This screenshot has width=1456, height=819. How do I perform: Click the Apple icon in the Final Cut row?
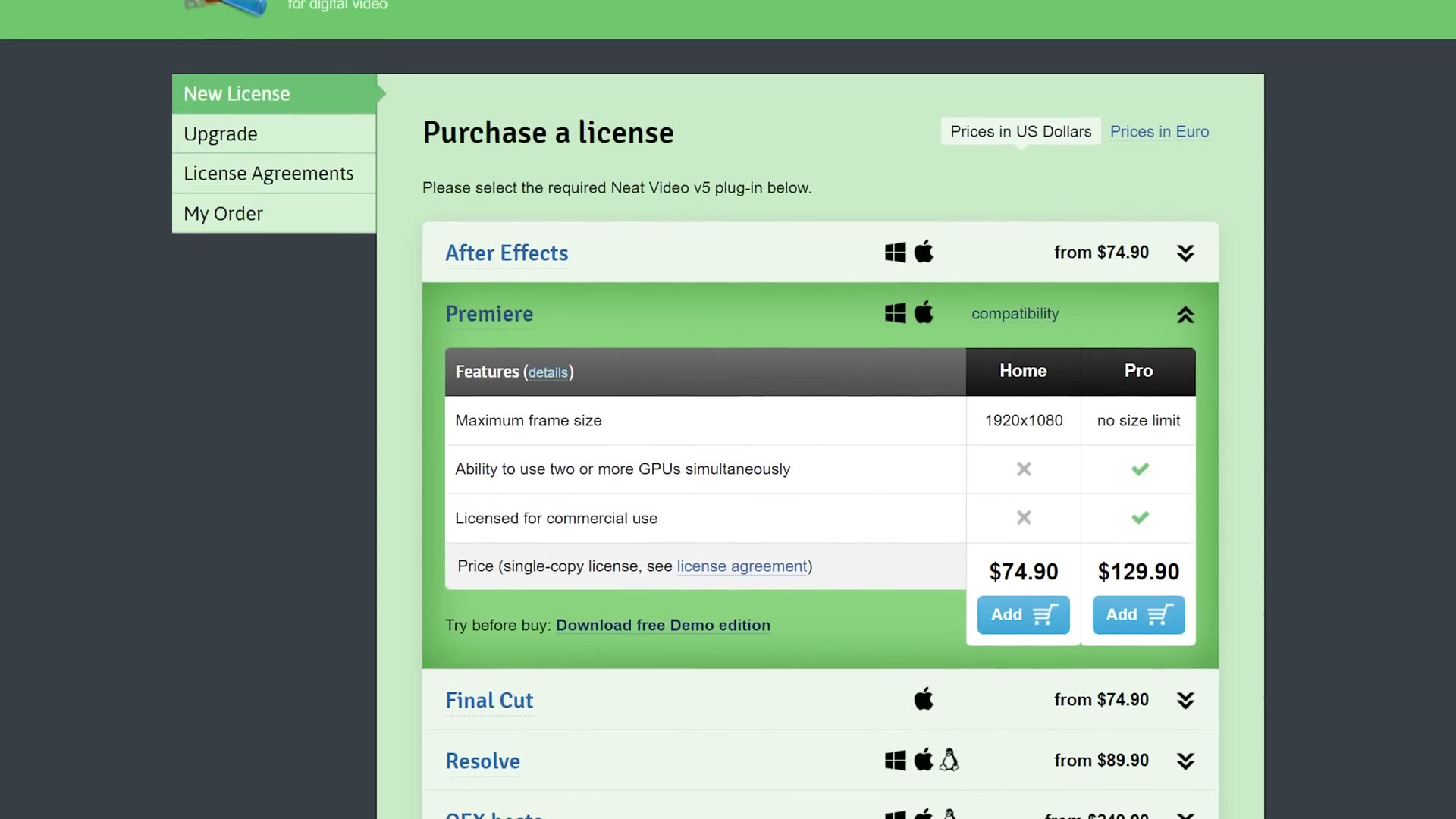[x=924, y=698]
